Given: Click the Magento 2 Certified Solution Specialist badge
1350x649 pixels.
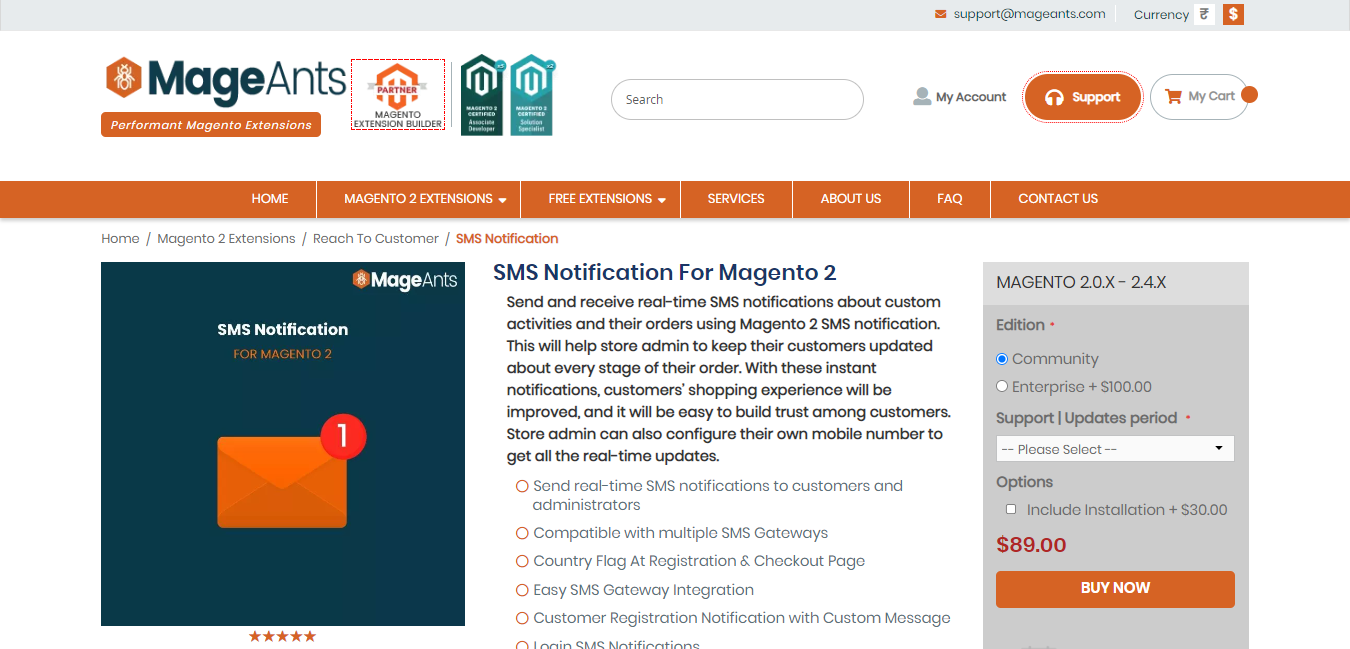Looking at the screenshot, I should pos(532,95).
